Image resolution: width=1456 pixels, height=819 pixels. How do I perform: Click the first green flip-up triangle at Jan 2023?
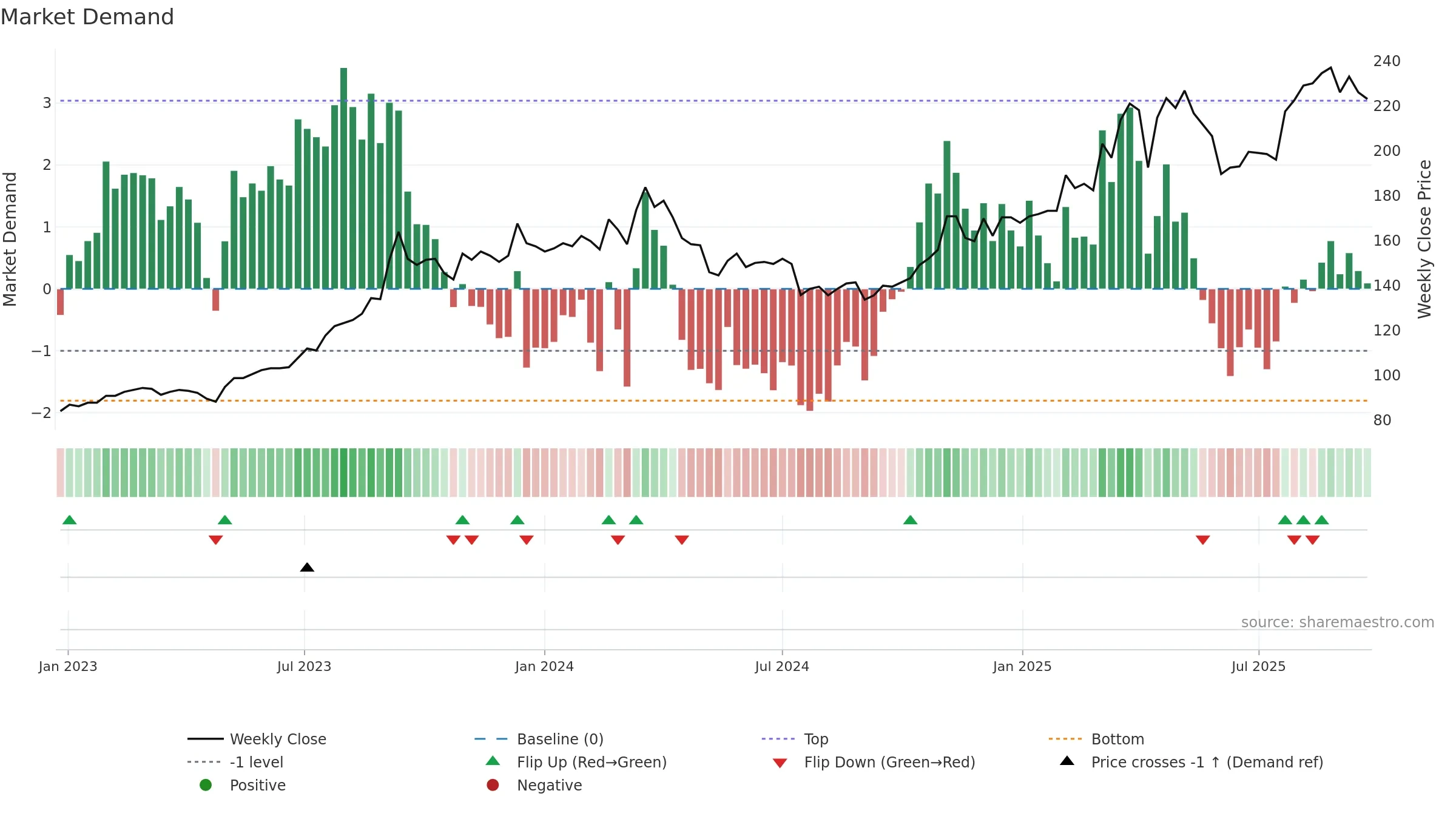point(69,519)
